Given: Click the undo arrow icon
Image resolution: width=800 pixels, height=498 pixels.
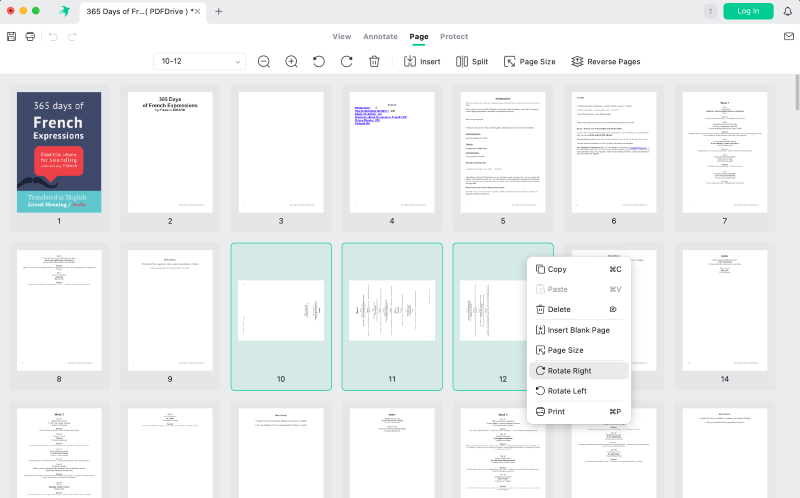Looking at the screenshot, I should point(53,36).
